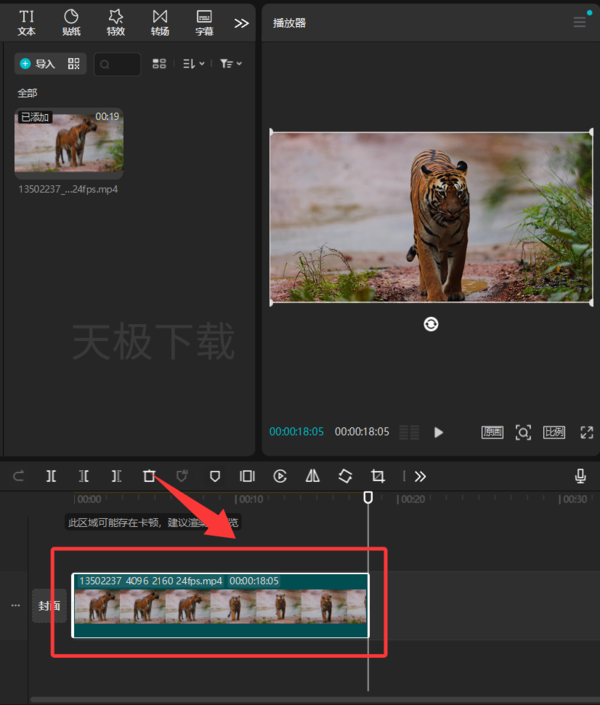Open the 特效 effects tab

116,23
